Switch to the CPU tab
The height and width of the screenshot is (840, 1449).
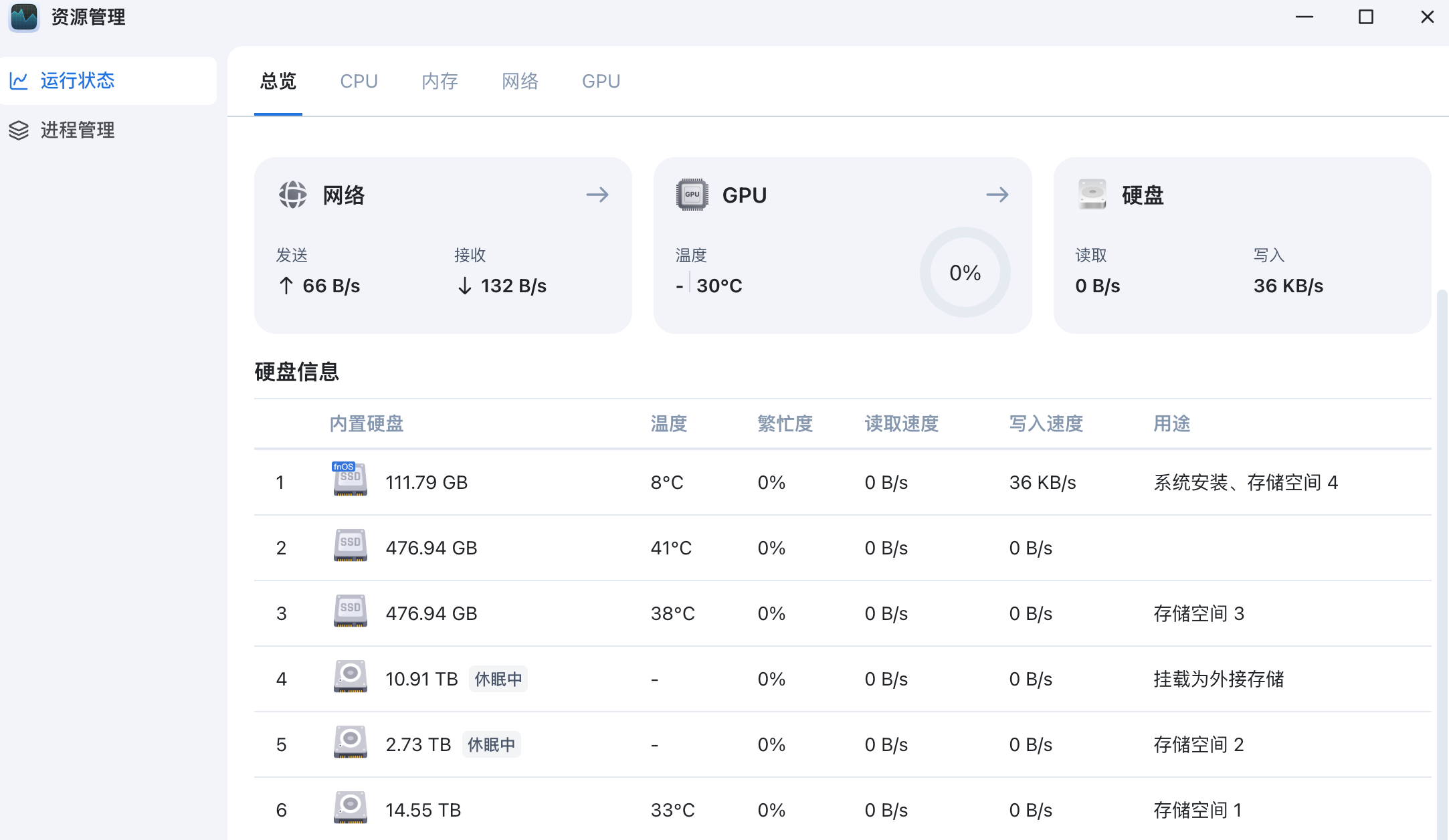tap(359, 81)
